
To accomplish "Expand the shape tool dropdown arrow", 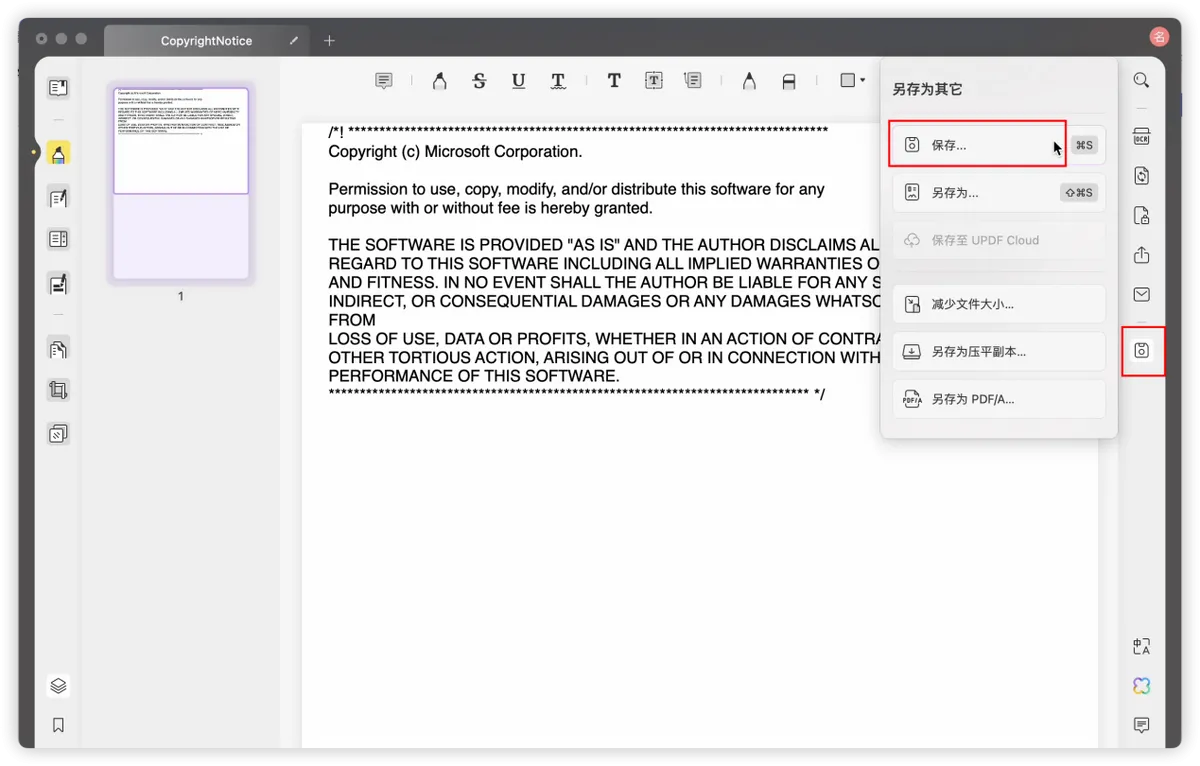I will tap(863, 80).
